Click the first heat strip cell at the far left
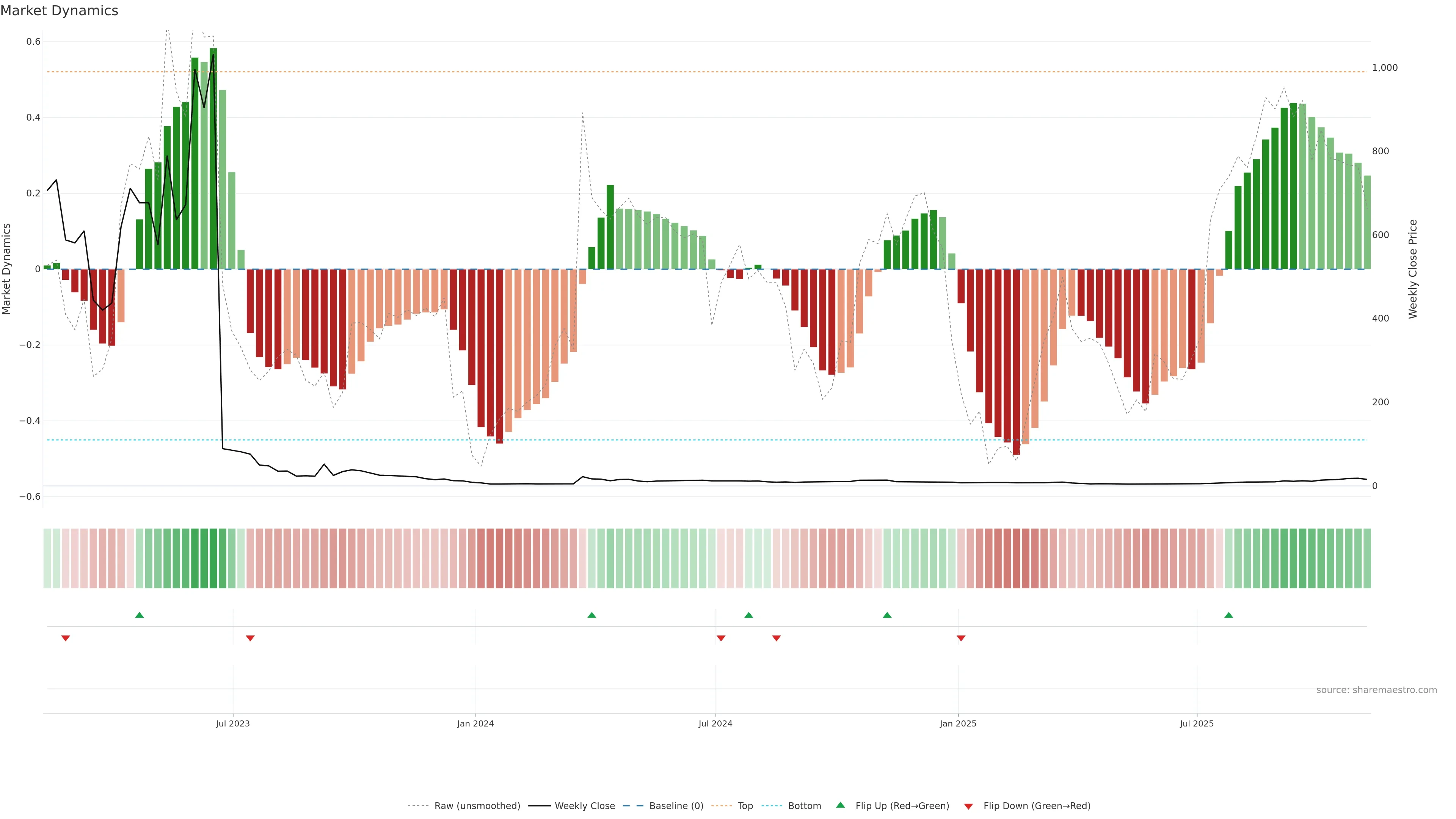This screenshot has height=819, width=1456. [x=47, y=559]
